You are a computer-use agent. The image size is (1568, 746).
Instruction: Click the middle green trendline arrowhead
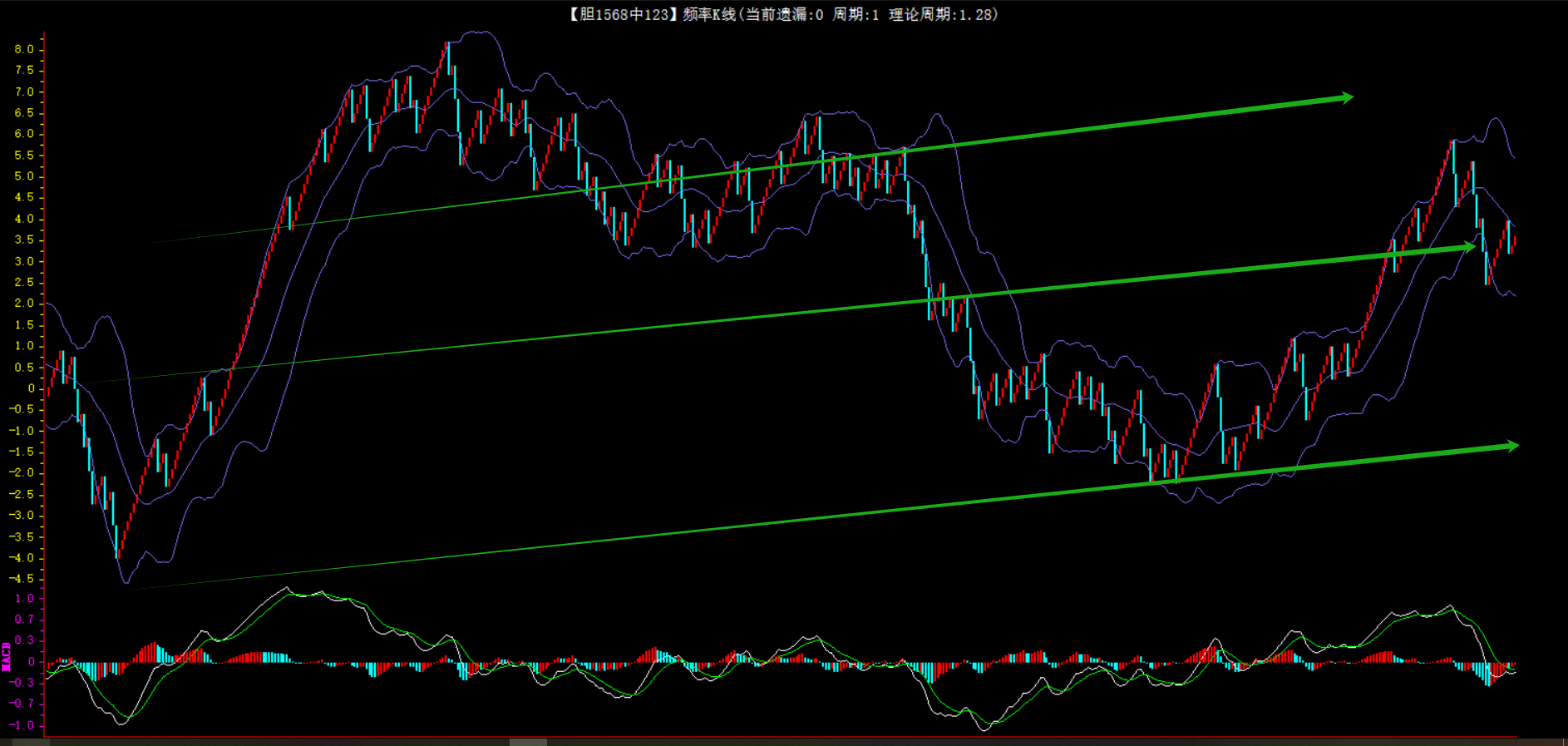(1469, 247)
